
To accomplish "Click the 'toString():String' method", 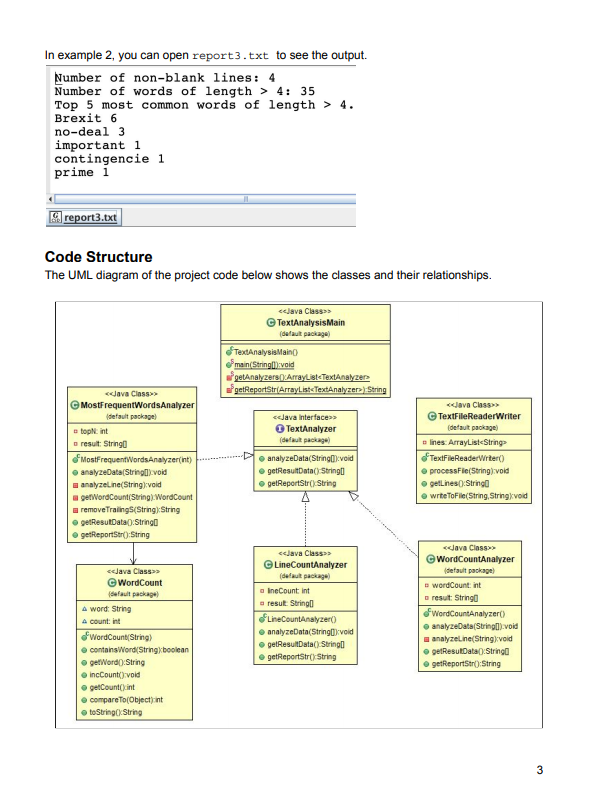I will point(112,712).
